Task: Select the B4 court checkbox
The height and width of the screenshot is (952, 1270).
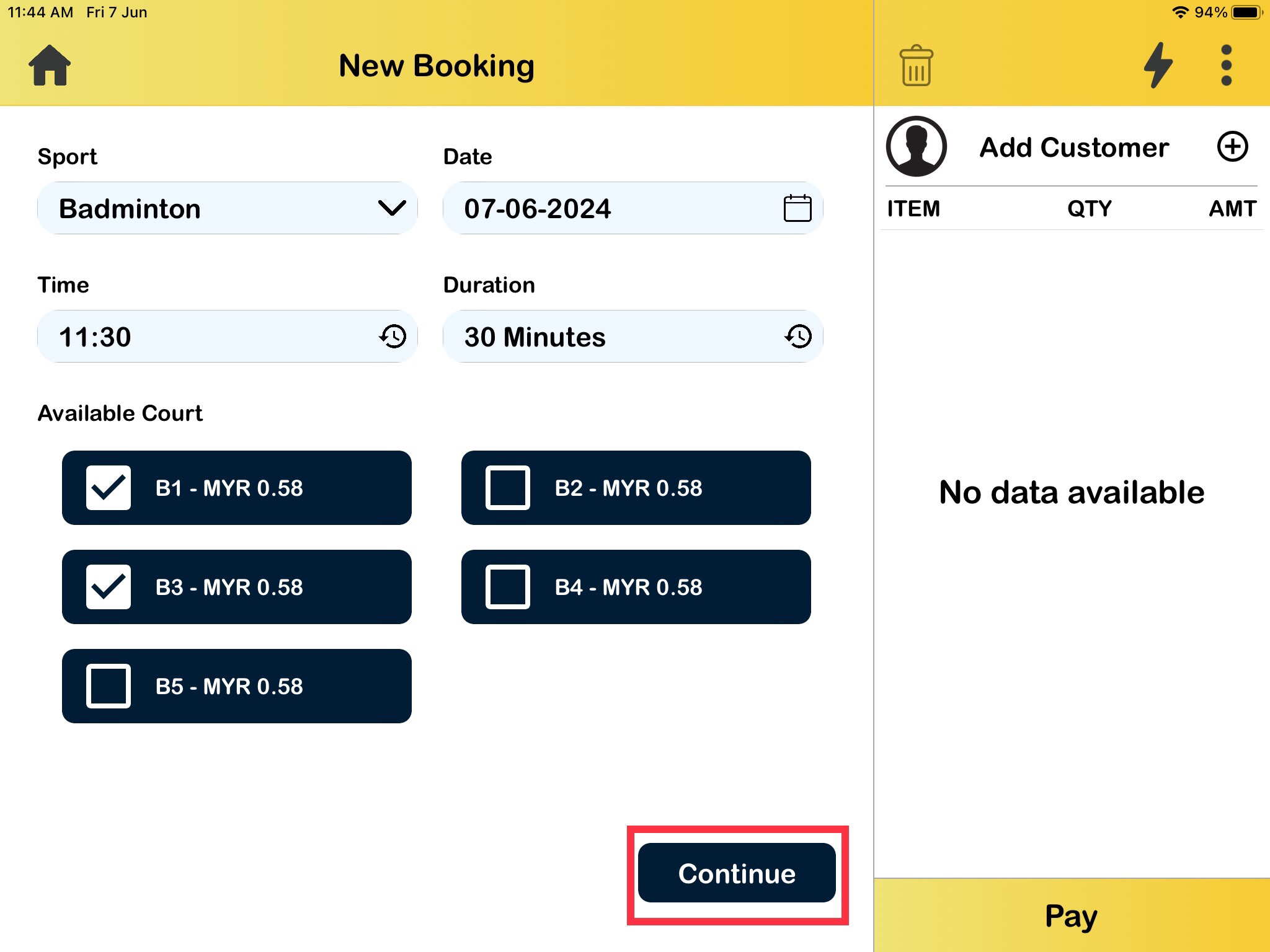Action: tap(508, 587)
